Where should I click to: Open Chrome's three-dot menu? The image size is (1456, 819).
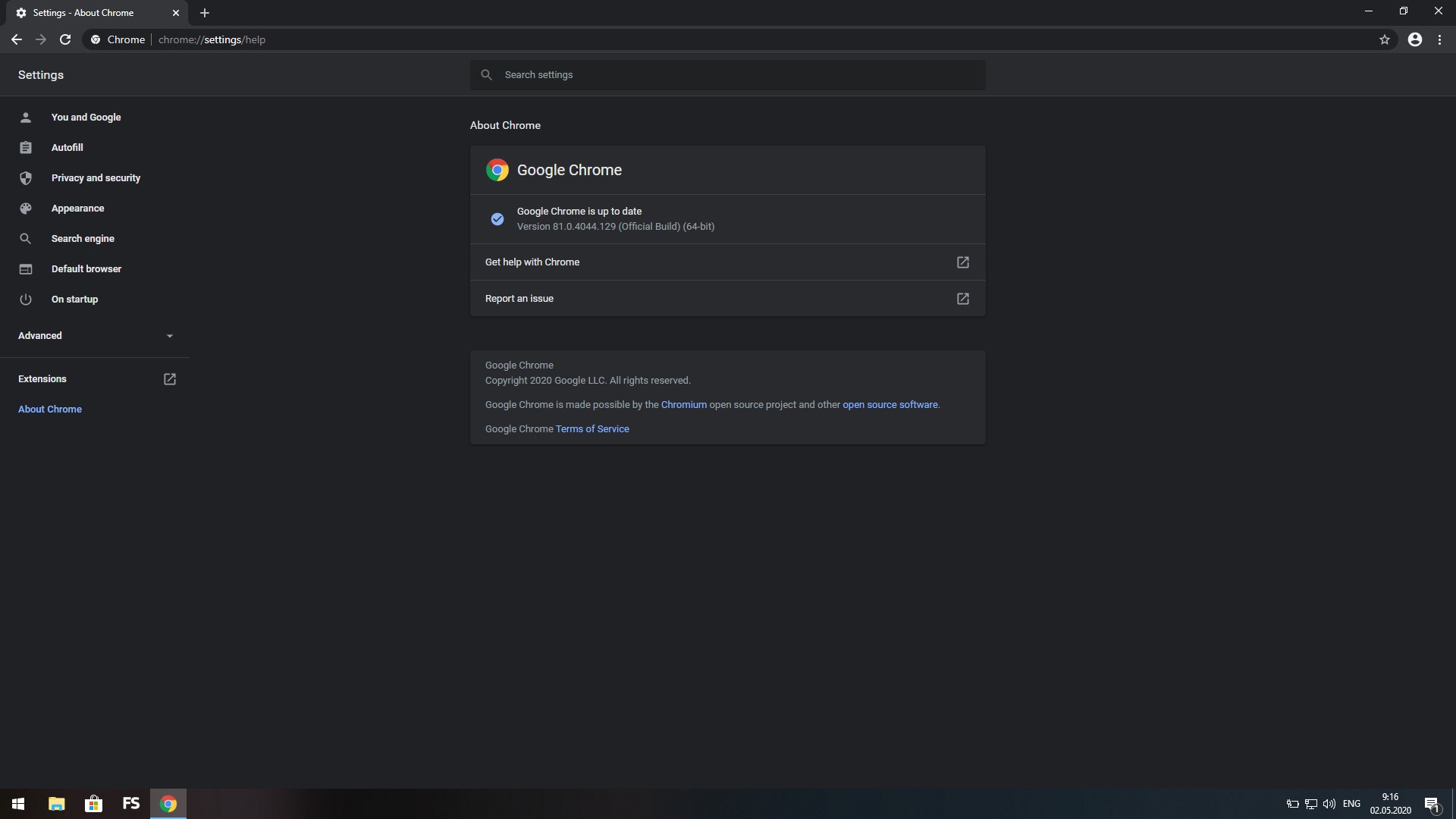(1439, 39)
